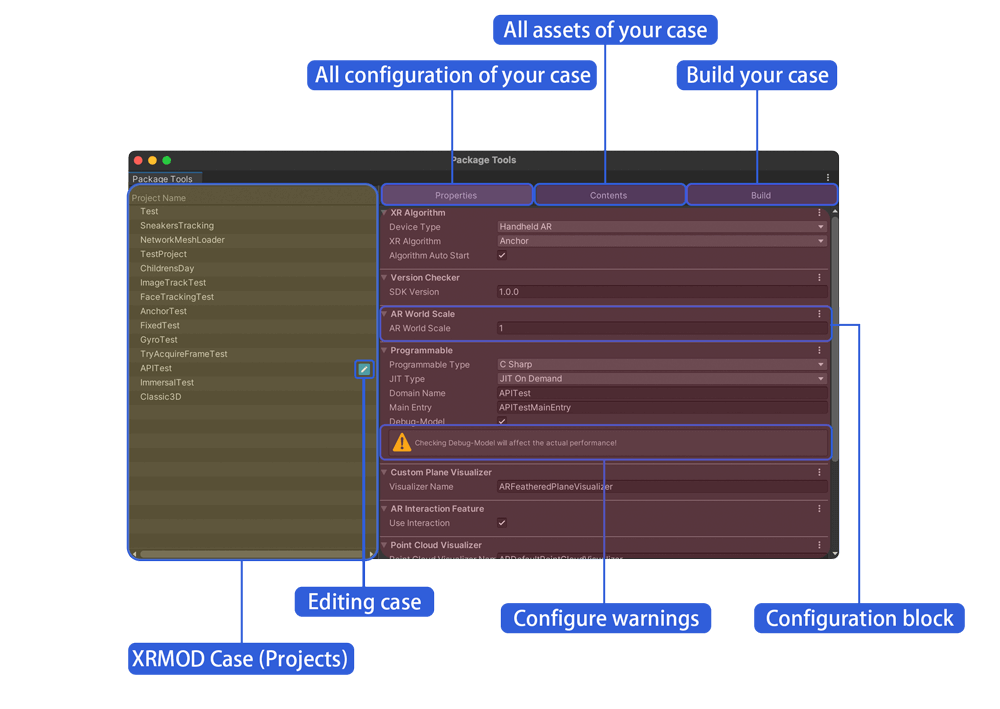Click the properties panel vertical scrollbar
1000x709 pixels.
coord(835,338)
